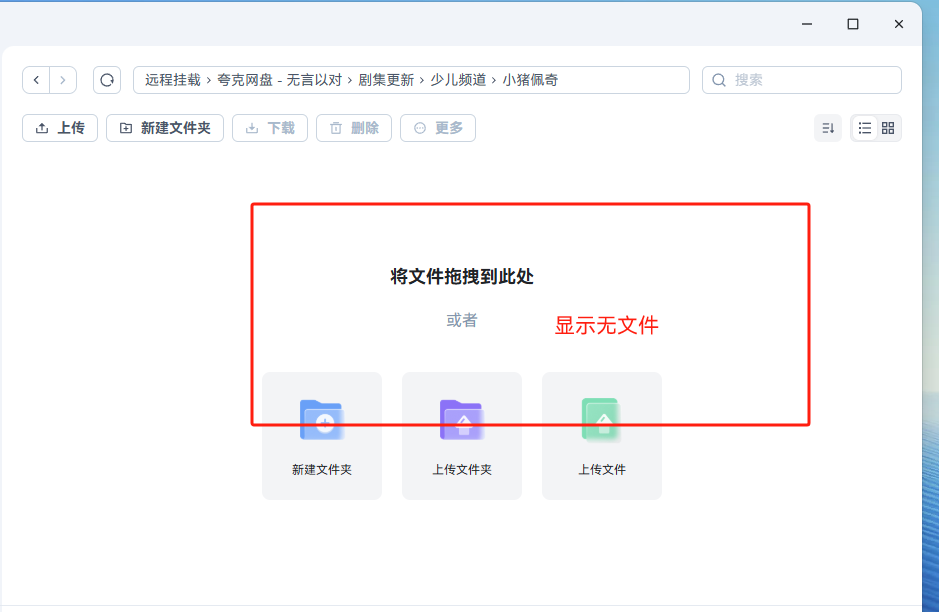Minimize the window
The width and height of the screenshot is (939, 612).
807,24
